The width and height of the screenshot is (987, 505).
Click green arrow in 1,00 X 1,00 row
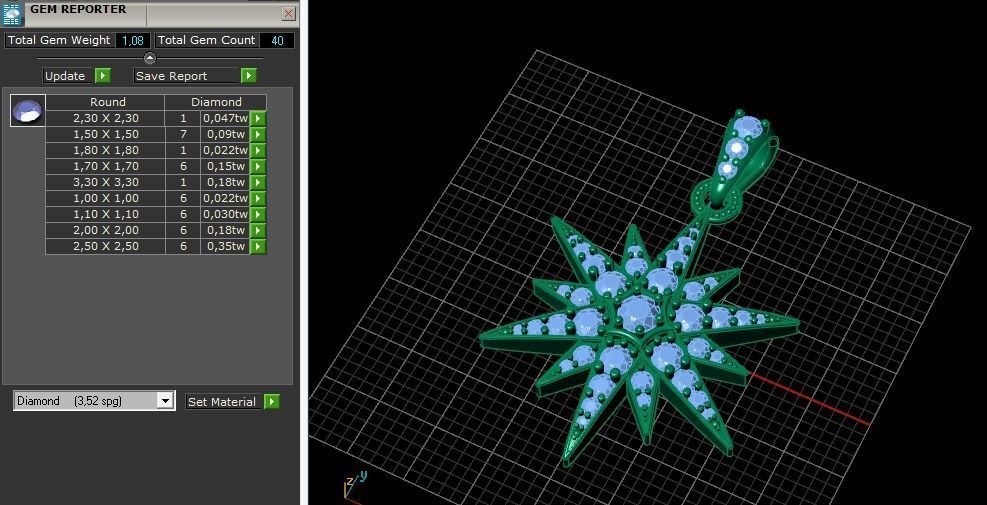258,198
